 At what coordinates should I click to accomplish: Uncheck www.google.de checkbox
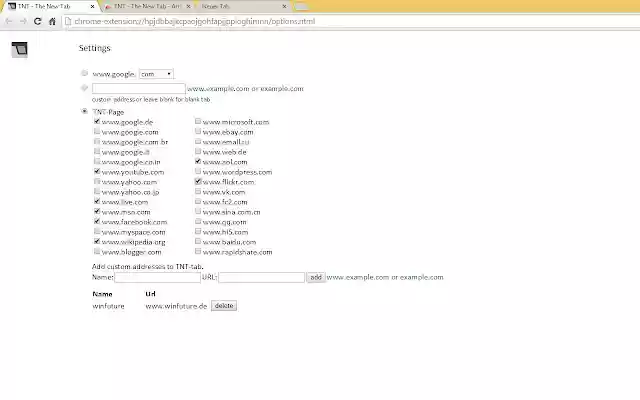tap(97, 121)
